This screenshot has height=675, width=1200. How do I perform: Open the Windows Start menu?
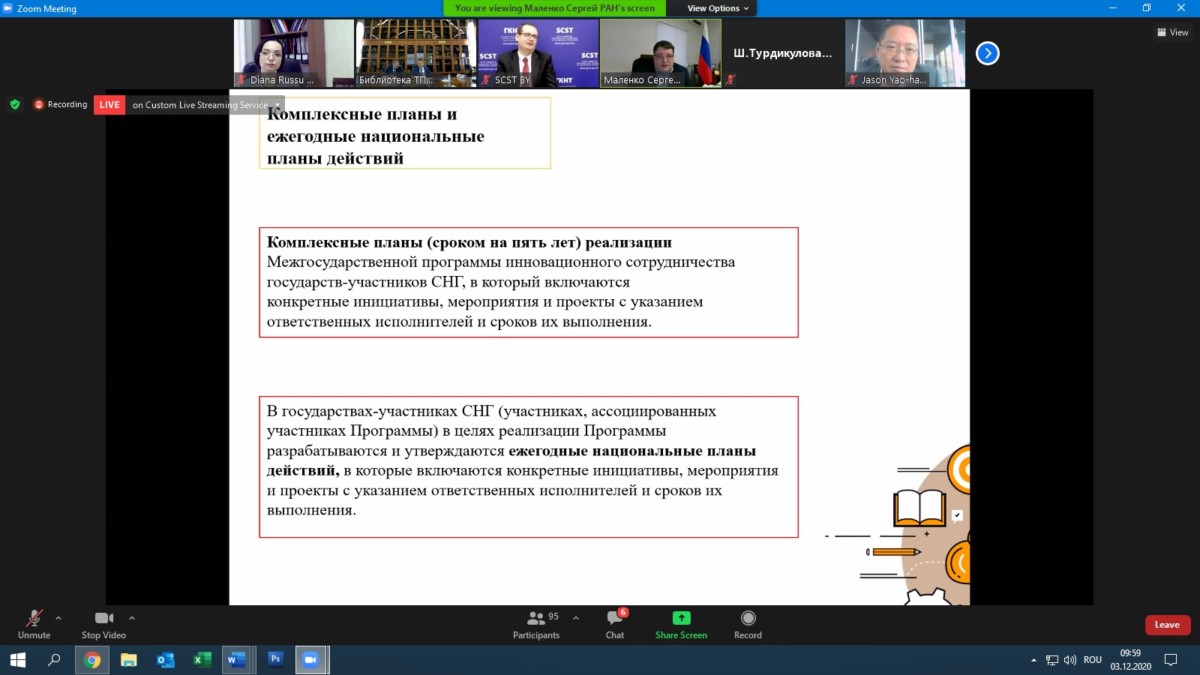(x=18, y=660)
